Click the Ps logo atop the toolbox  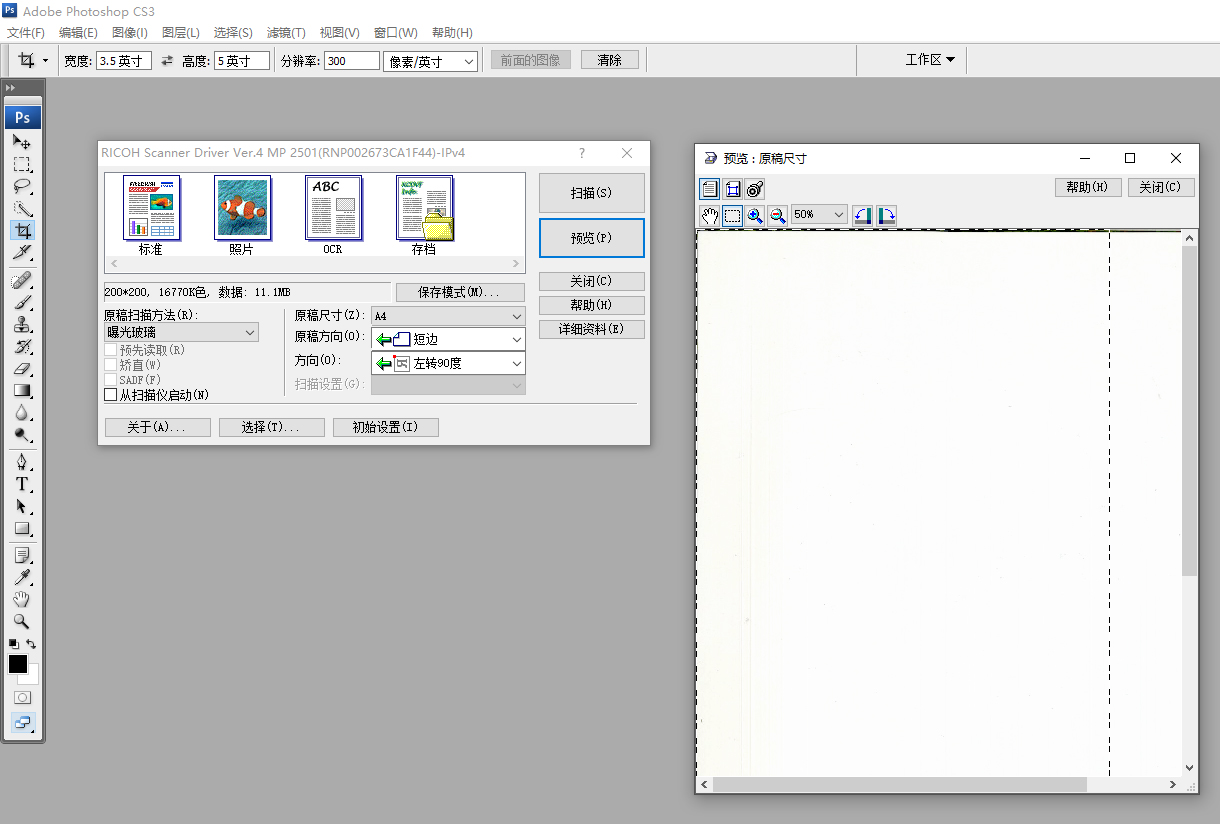[x=22, y=117]
